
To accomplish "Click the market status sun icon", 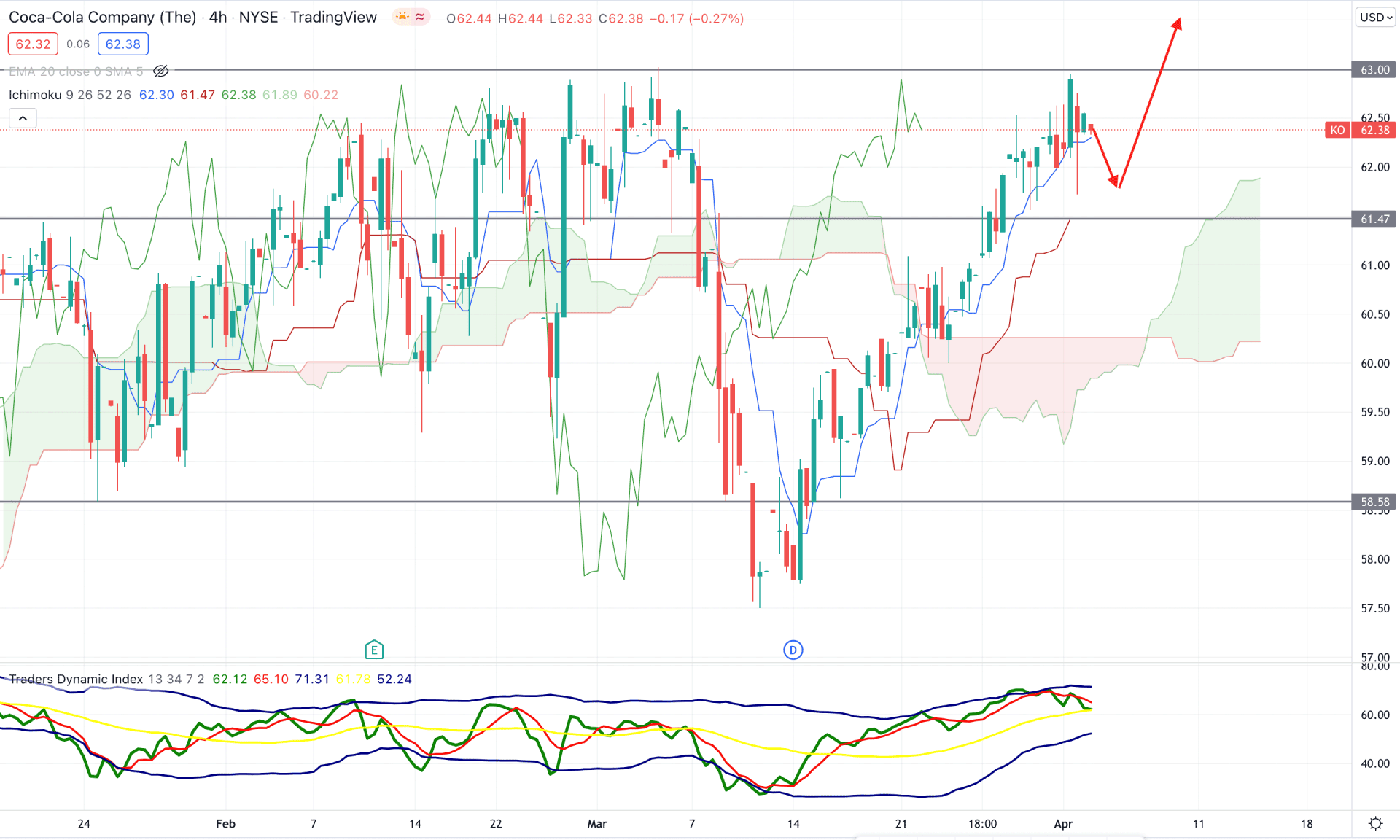I will click(x=402, y=17).
